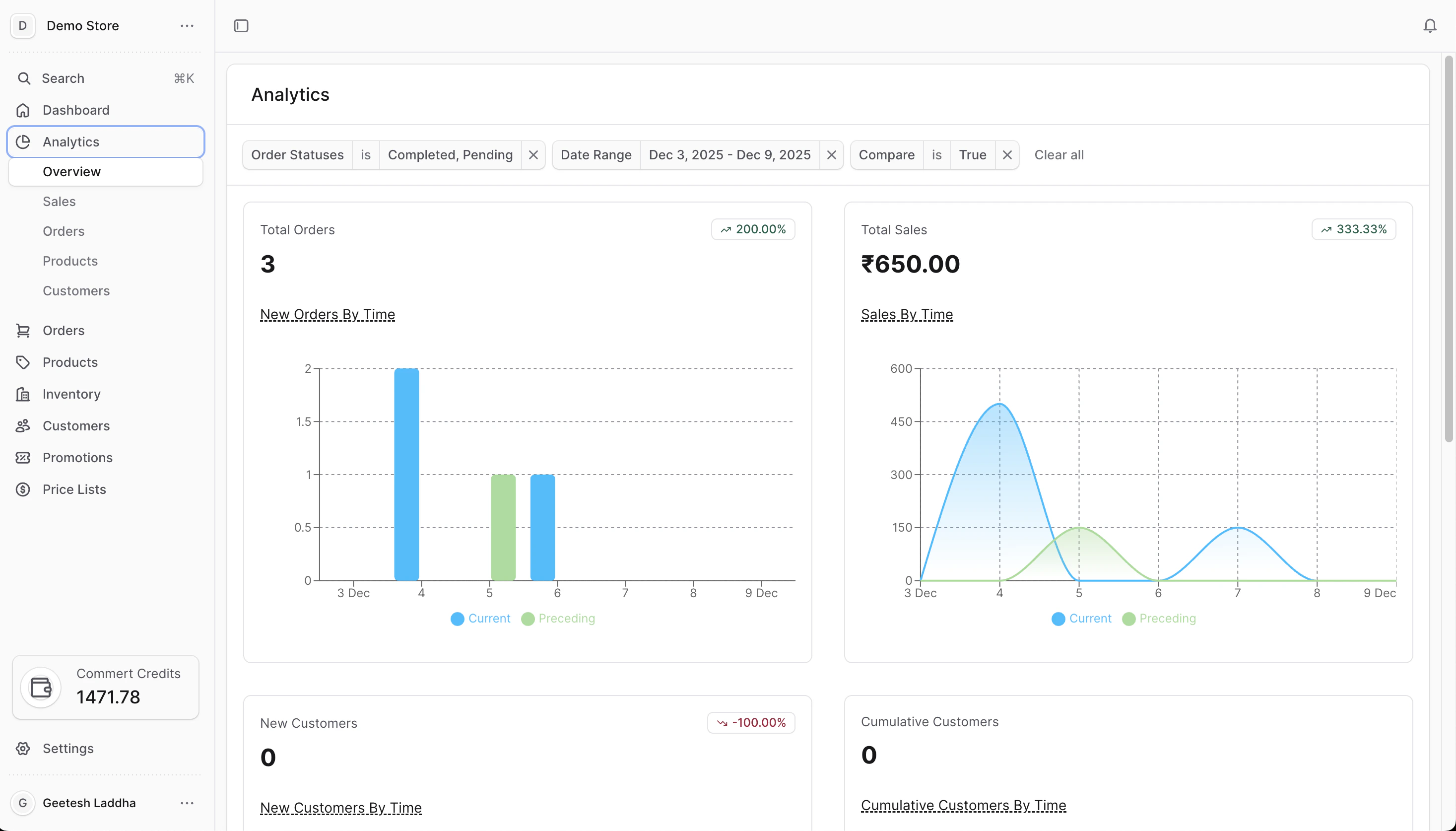
Task: Open Promotions from the sidebar
Action: click(77, 457)
